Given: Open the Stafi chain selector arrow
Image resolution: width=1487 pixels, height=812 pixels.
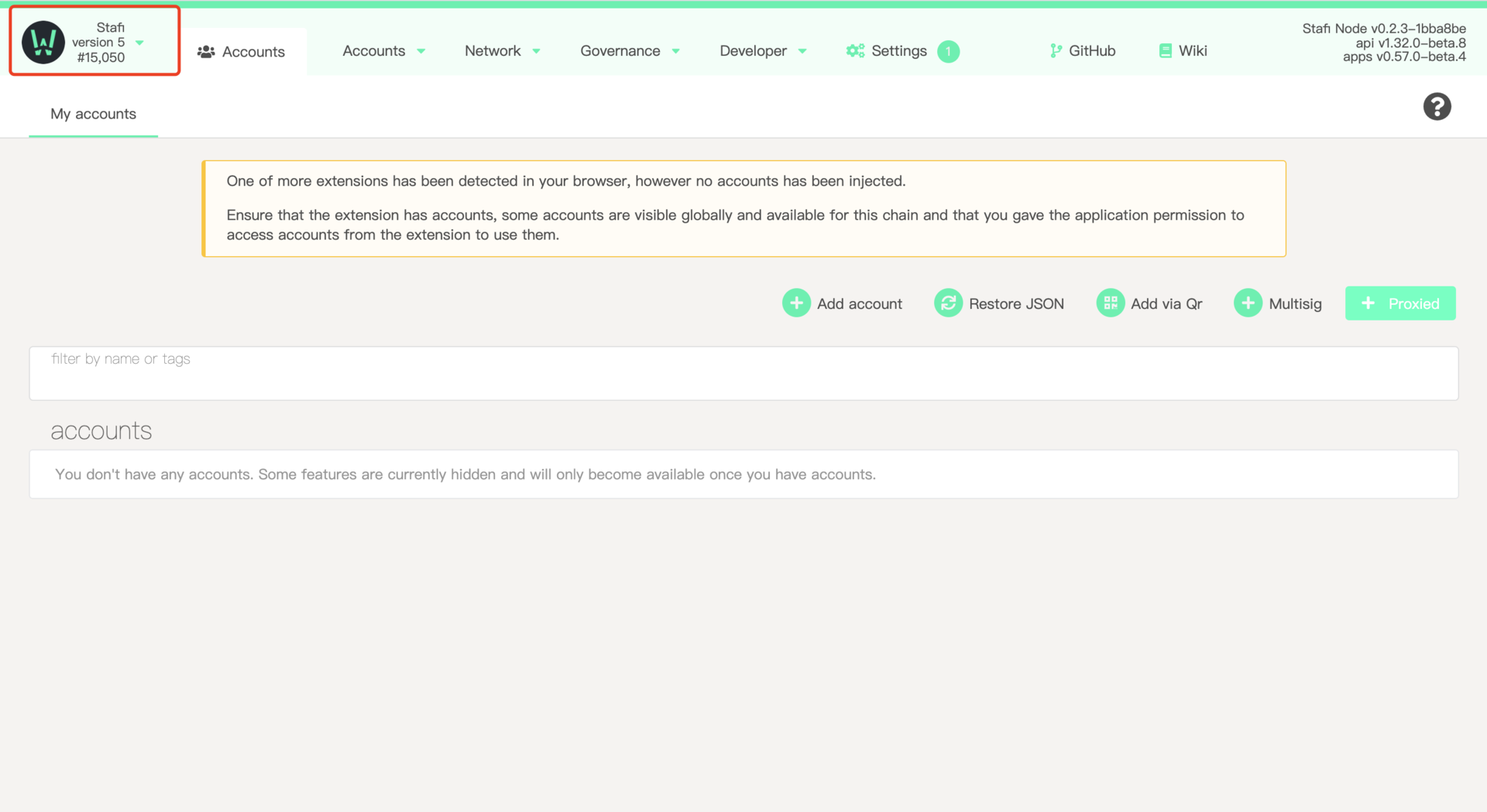Looking at the screenshot, I should tap(139, 43).
